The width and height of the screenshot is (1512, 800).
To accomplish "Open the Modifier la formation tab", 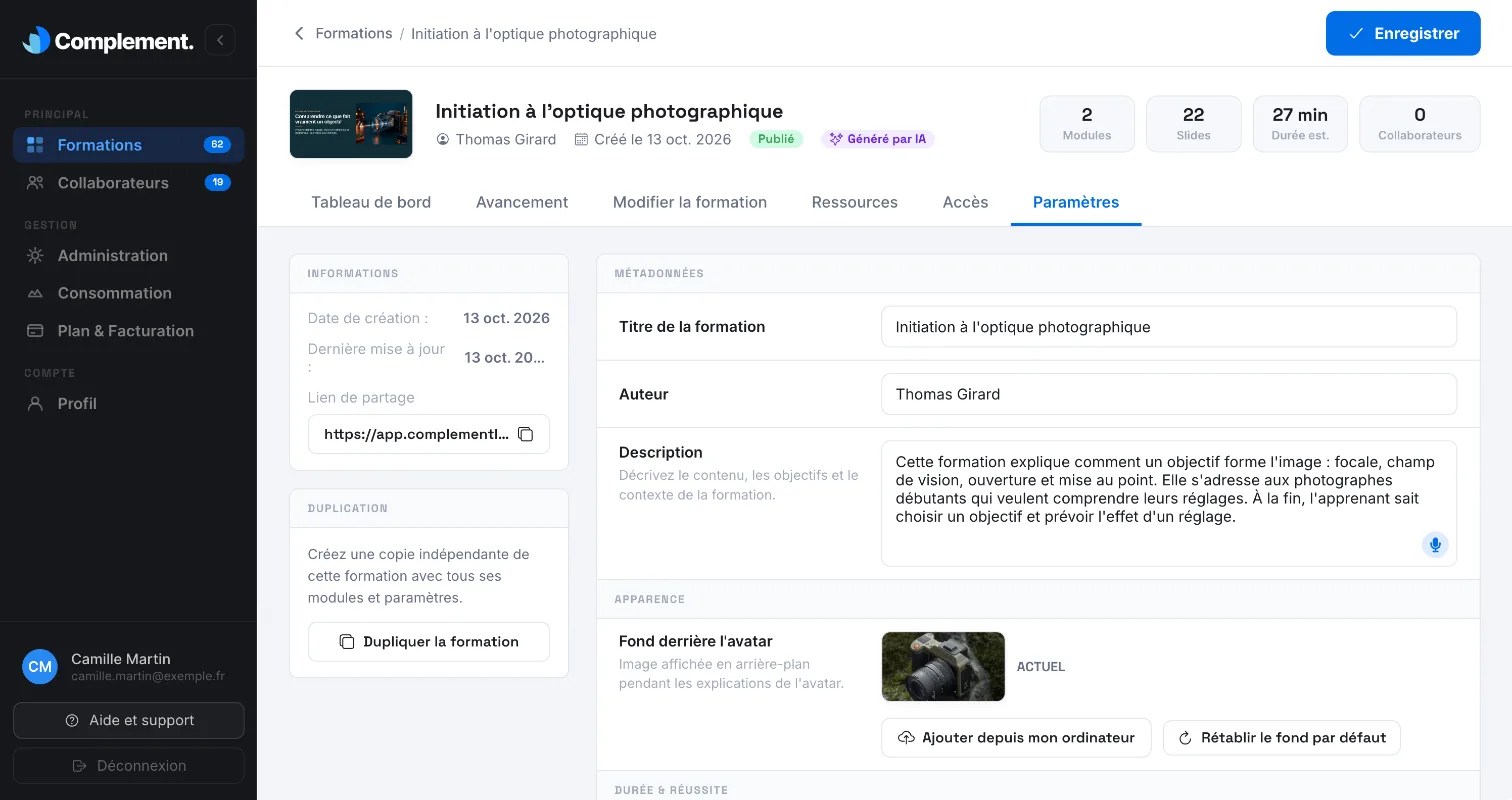I will tap(690, 202).
